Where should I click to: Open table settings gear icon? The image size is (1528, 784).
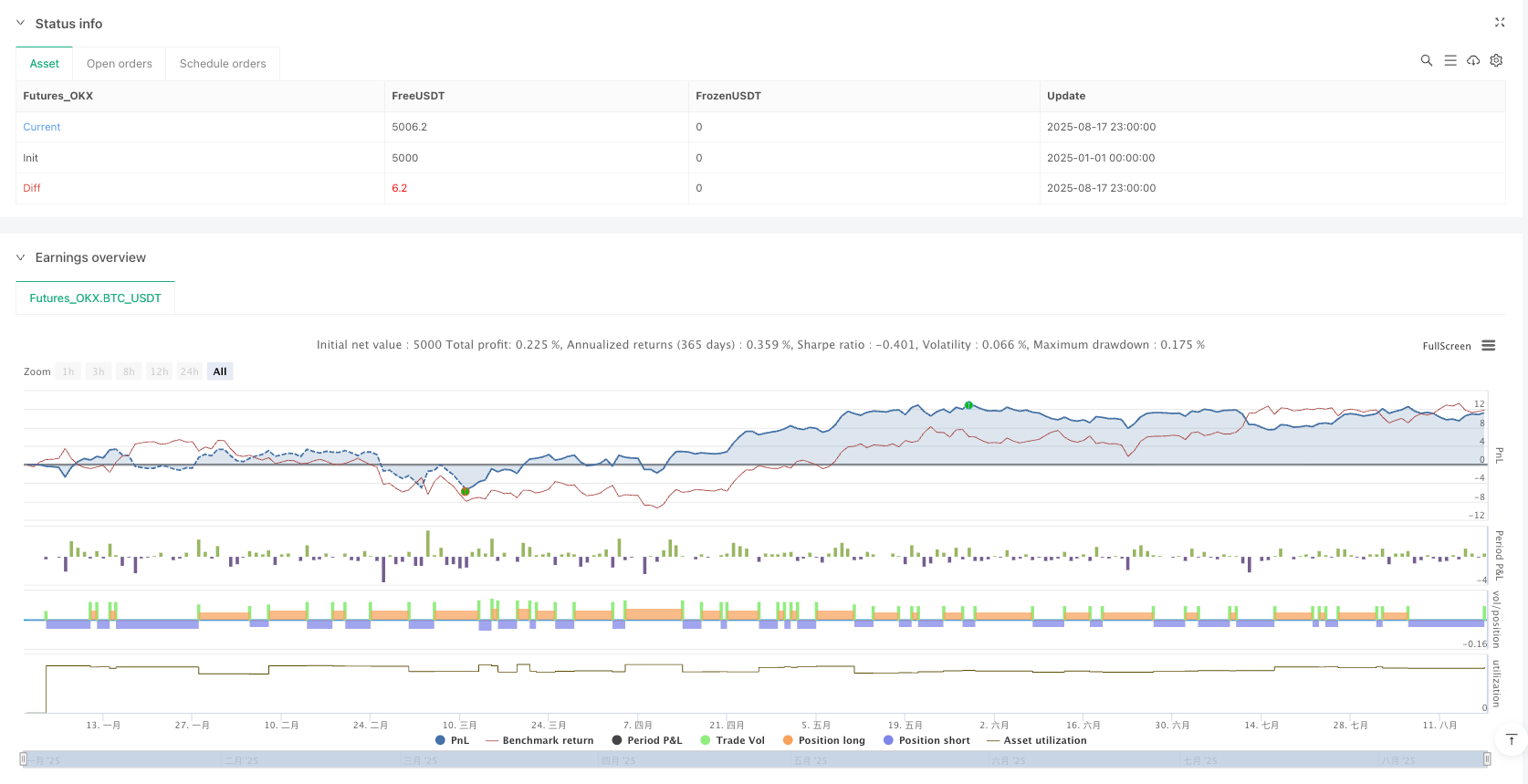click(1496, 60)
